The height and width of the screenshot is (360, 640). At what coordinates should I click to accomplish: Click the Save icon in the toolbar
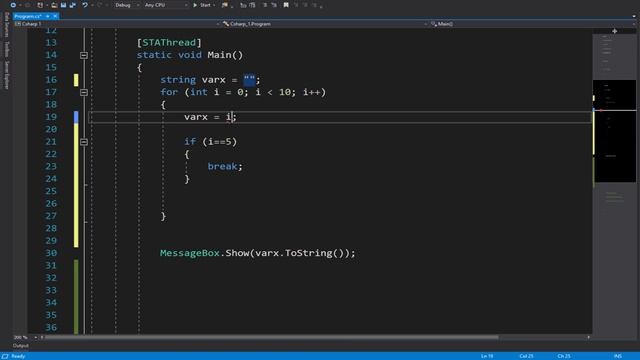[63, 5]
